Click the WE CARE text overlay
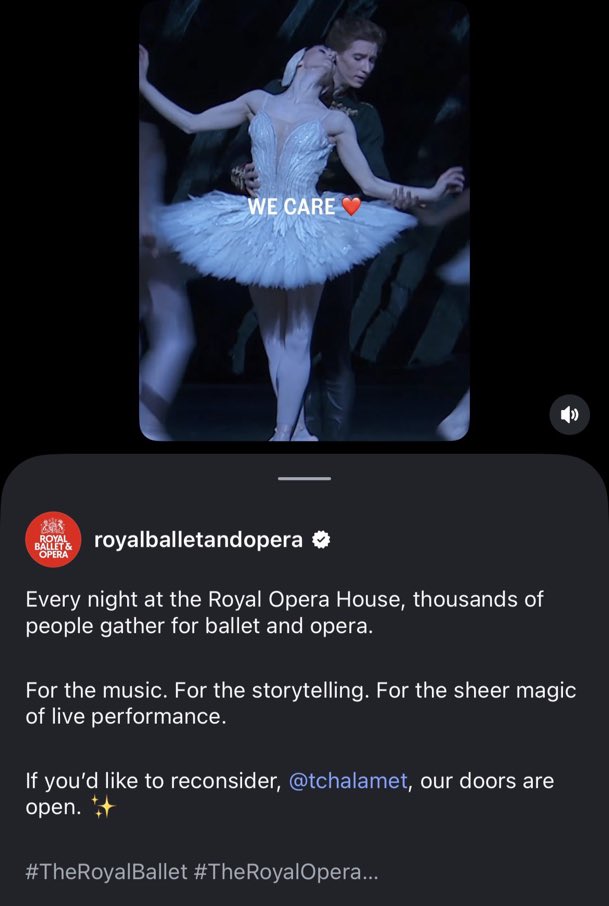This screenshot has height=906, width=609. (x=292, y=206)
